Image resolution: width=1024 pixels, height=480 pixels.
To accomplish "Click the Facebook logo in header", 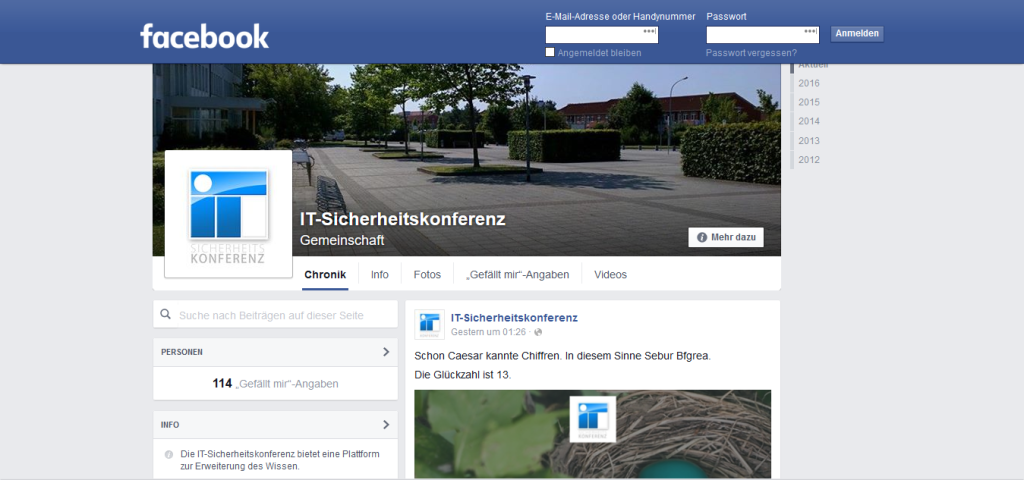I will pyautogui.click(x=204, y=36).
